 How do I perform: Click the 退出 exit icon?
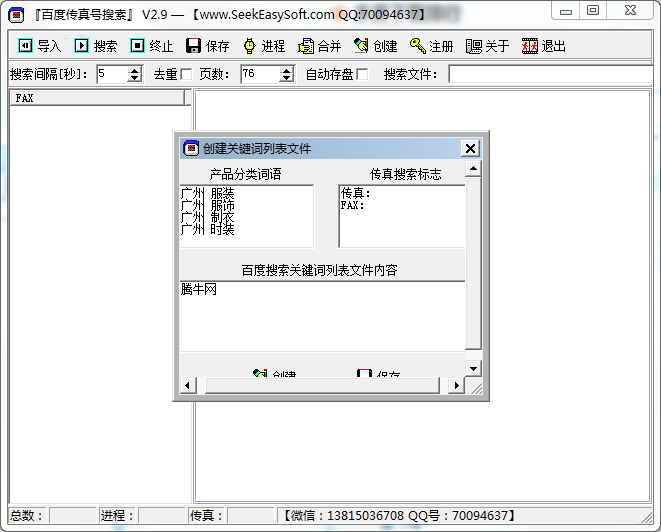529,46
